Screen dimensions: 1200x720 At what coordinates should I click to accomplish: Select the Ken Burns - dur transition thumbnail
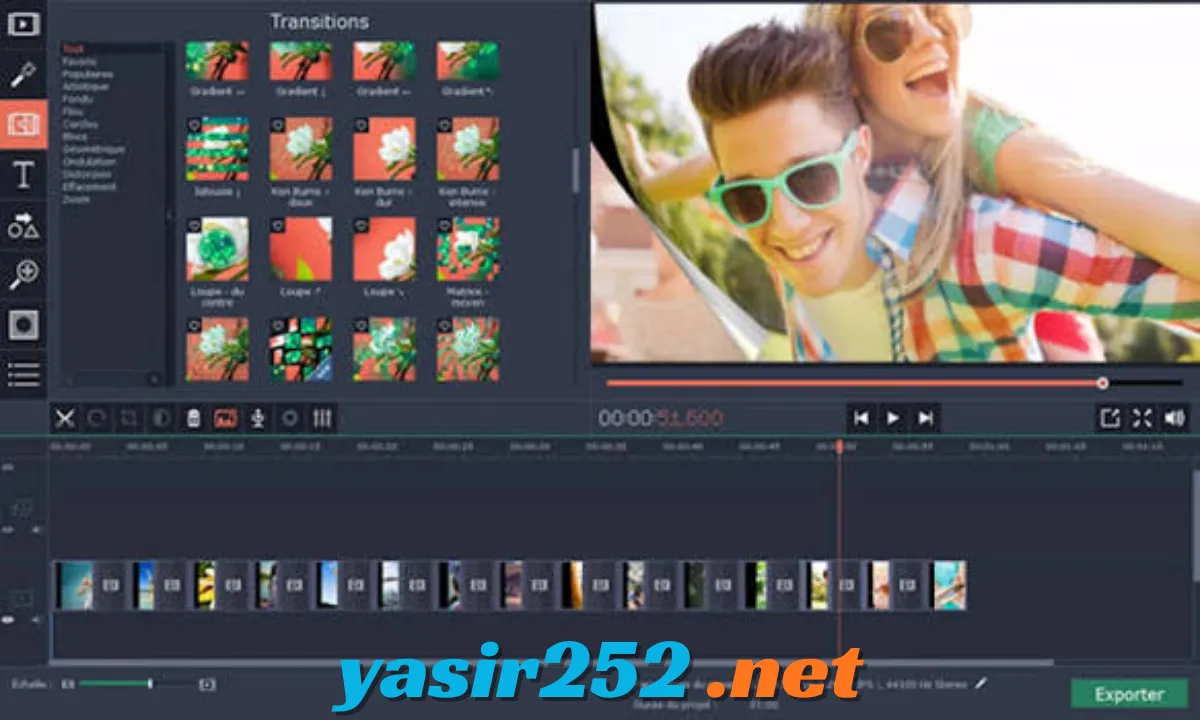point(385,149)
